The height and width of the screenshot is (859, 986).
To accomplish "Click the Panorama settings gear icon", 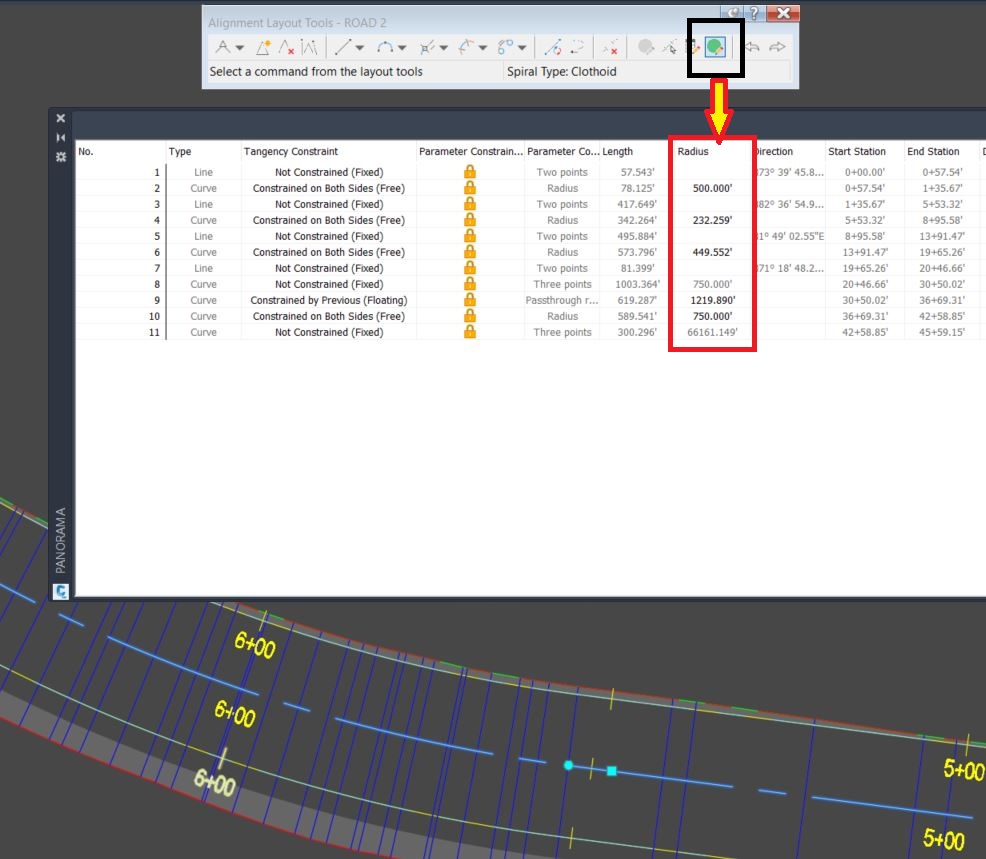I will pyautogui.click(x=60, y=155).
